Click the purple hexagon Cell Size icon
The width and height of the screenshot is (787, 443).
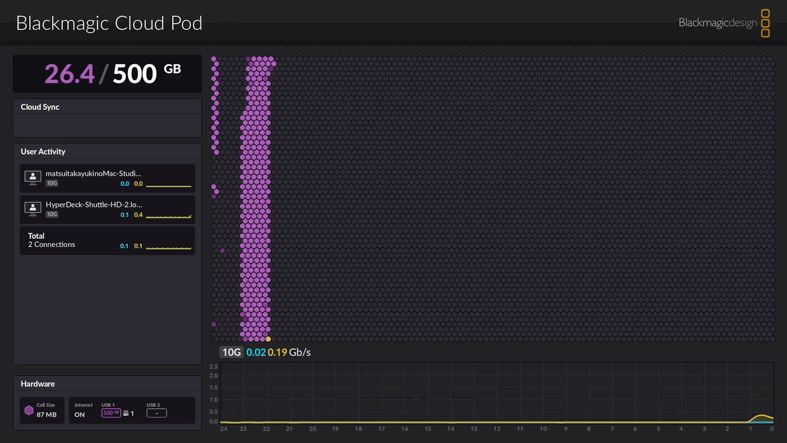[x=29, y=410]
